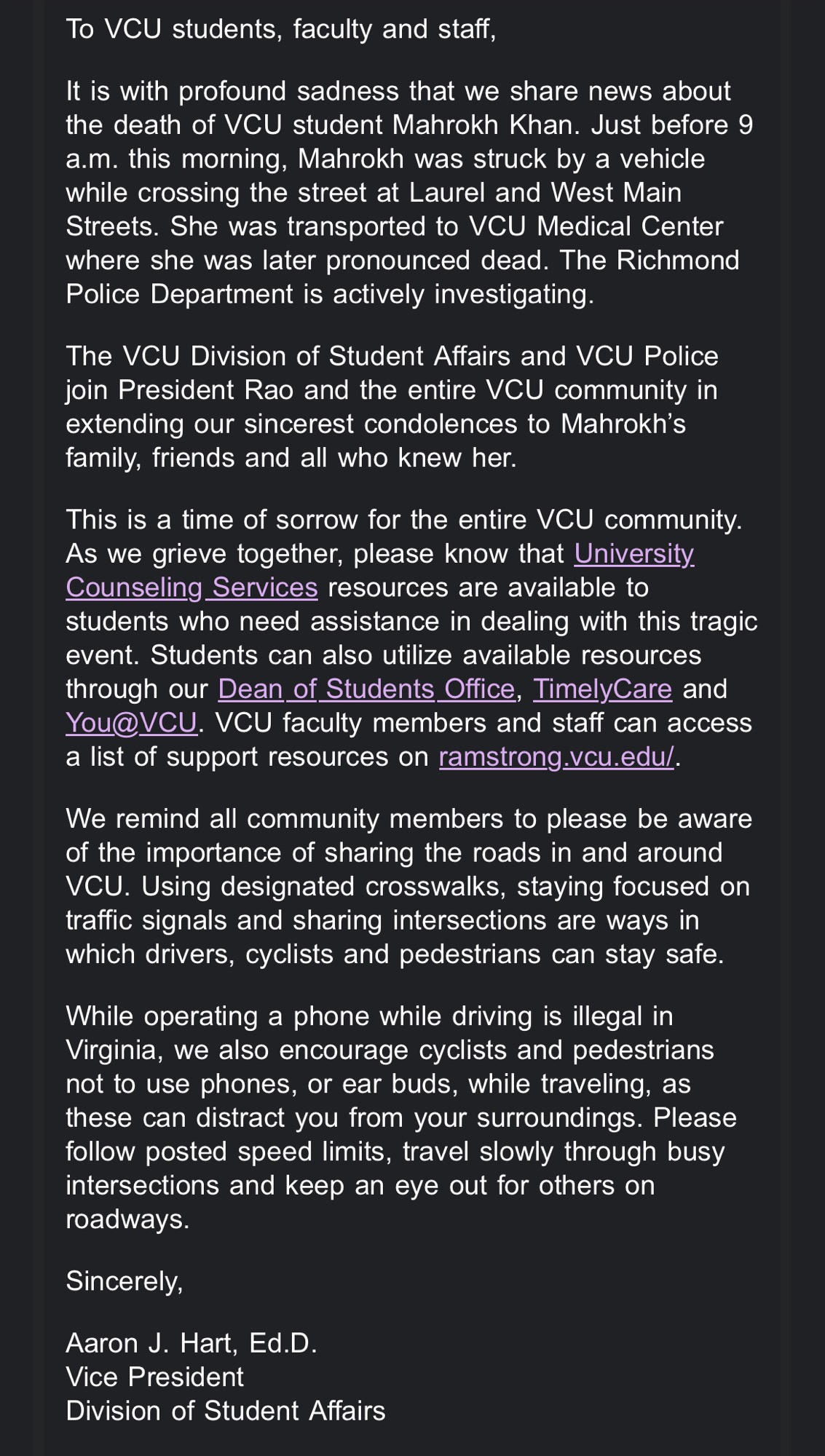Click the Division of Student Affairs signature line

tap(225, 1411)
